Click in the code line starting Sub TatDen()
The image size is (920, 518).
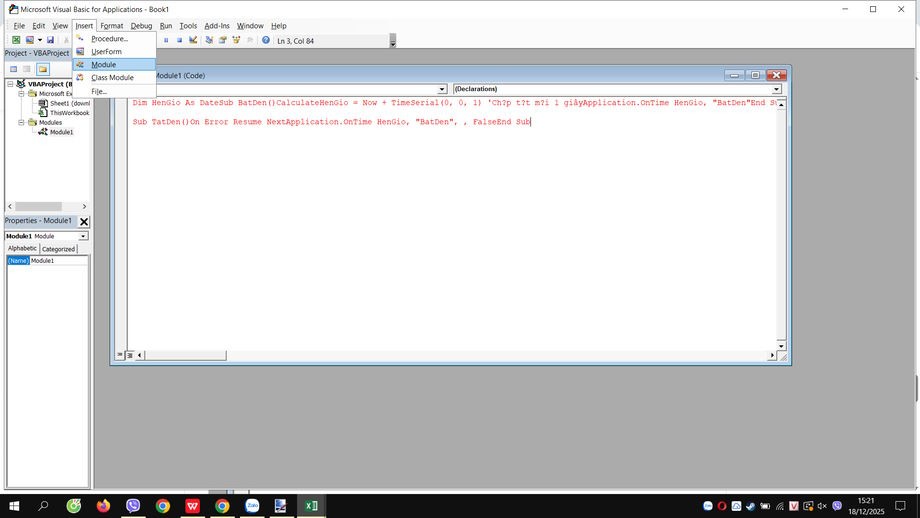point(332,122)
